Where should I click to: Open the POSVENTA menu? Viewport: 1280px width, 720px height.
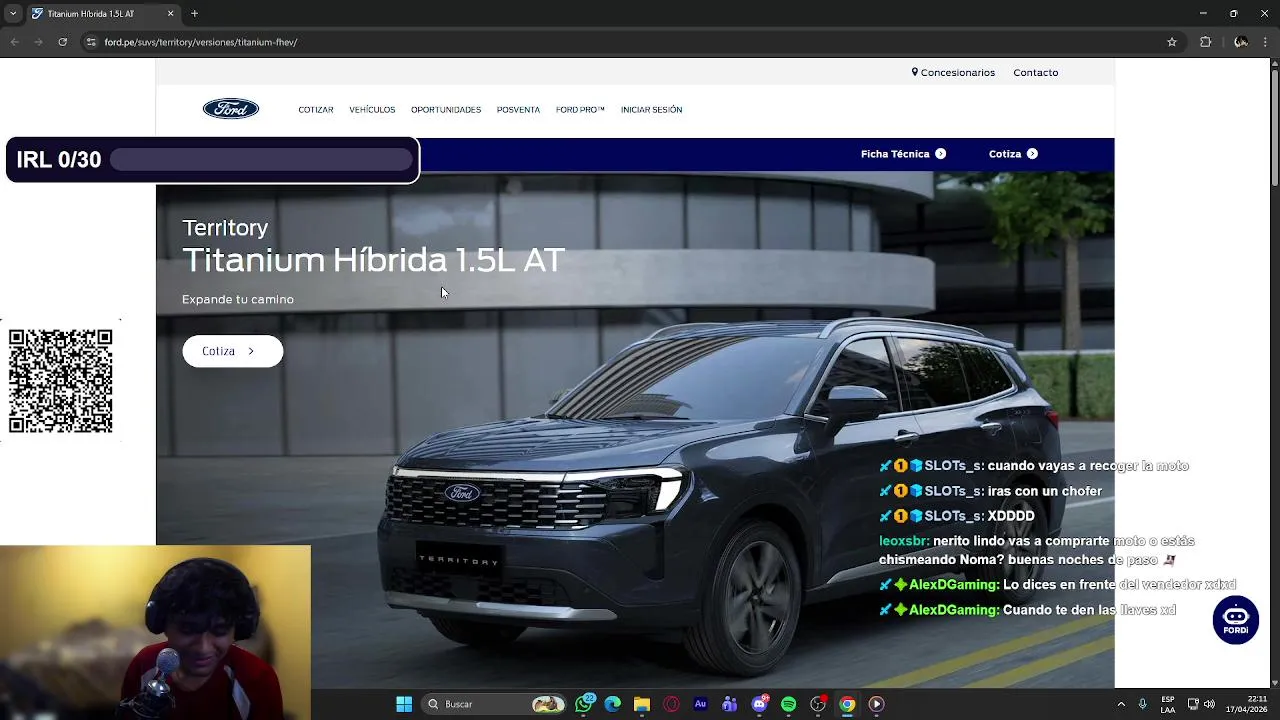(518, 110)
